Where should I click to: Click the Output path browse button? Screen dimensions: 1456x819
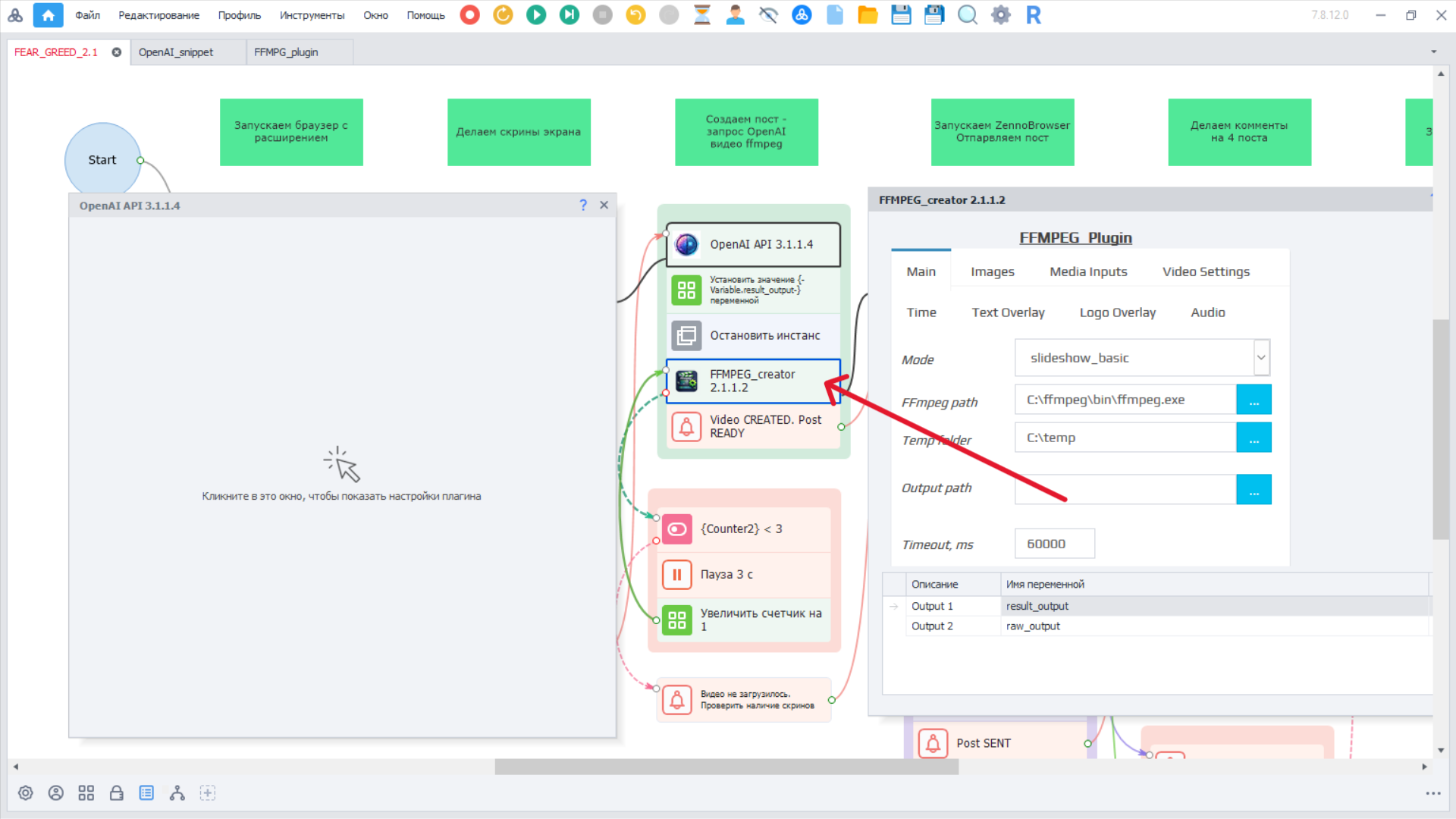(1254, 490)
